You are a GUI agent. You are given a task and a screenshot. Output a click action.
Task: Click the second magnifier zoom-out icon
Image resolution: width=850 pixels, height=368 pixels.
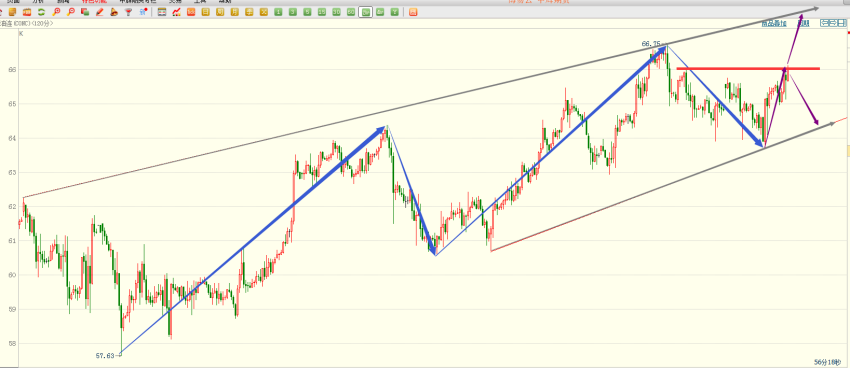point(70,12)
